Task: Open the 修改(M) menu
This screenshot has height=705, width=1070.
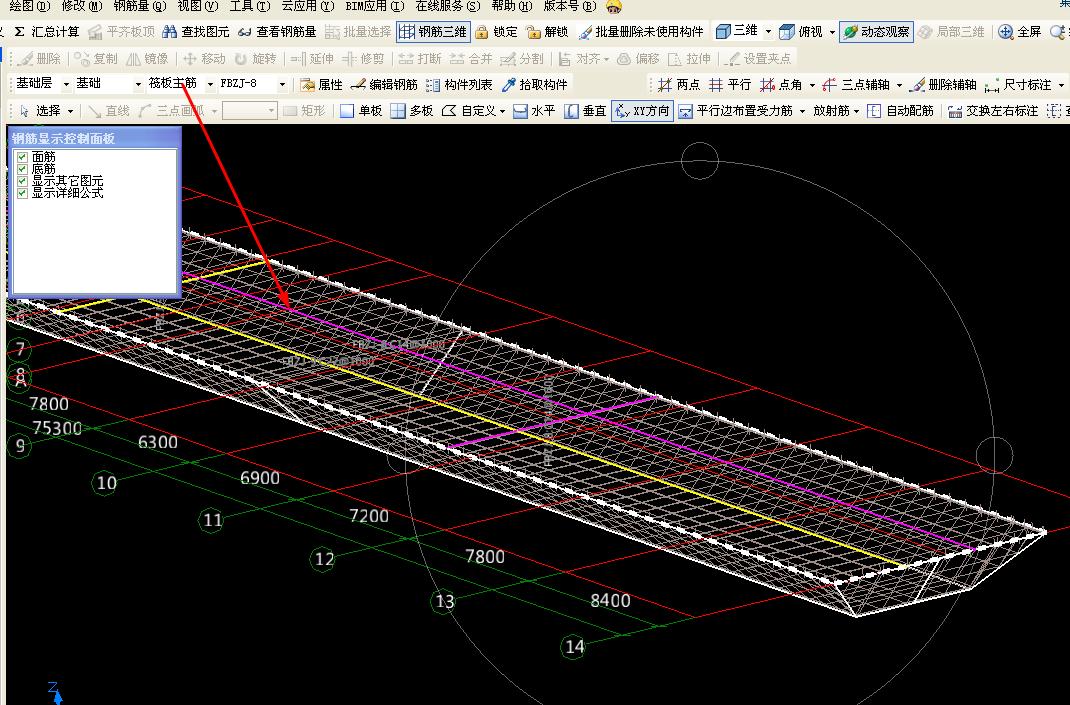Action: coord(81,6)
